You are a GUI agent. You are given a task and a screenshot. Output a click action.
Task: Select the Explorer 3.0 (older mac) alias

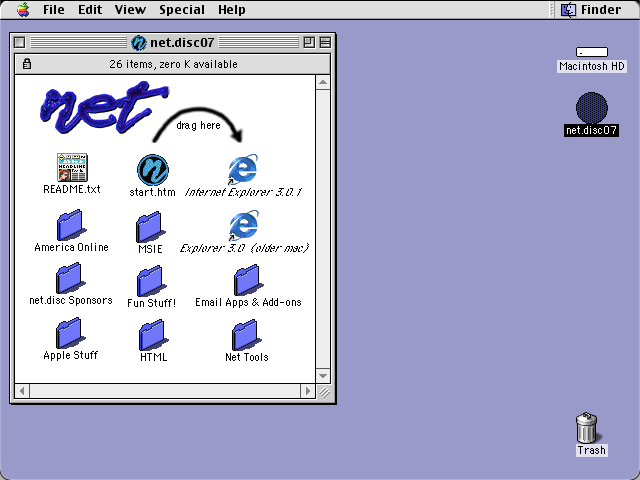[243, 225]
